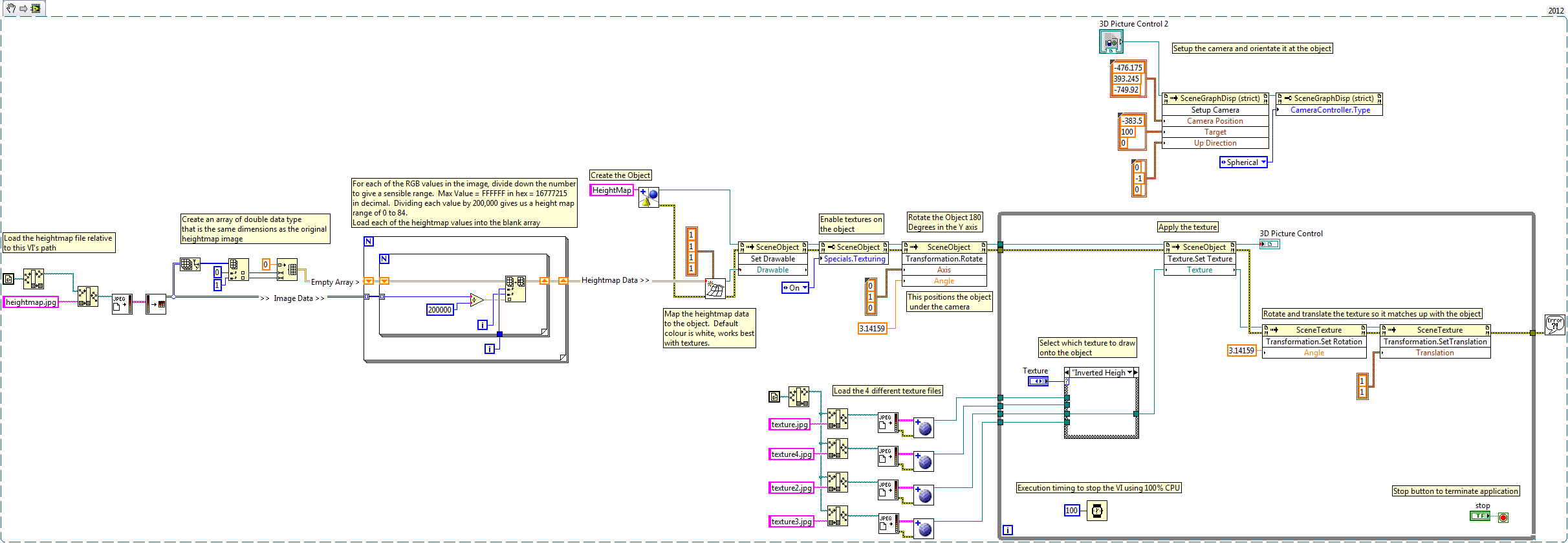The height and width of the screenshot is (543, 1568).
Task: Click the 3.14159 constant wired to Rotate Angle
Action: 872,329
